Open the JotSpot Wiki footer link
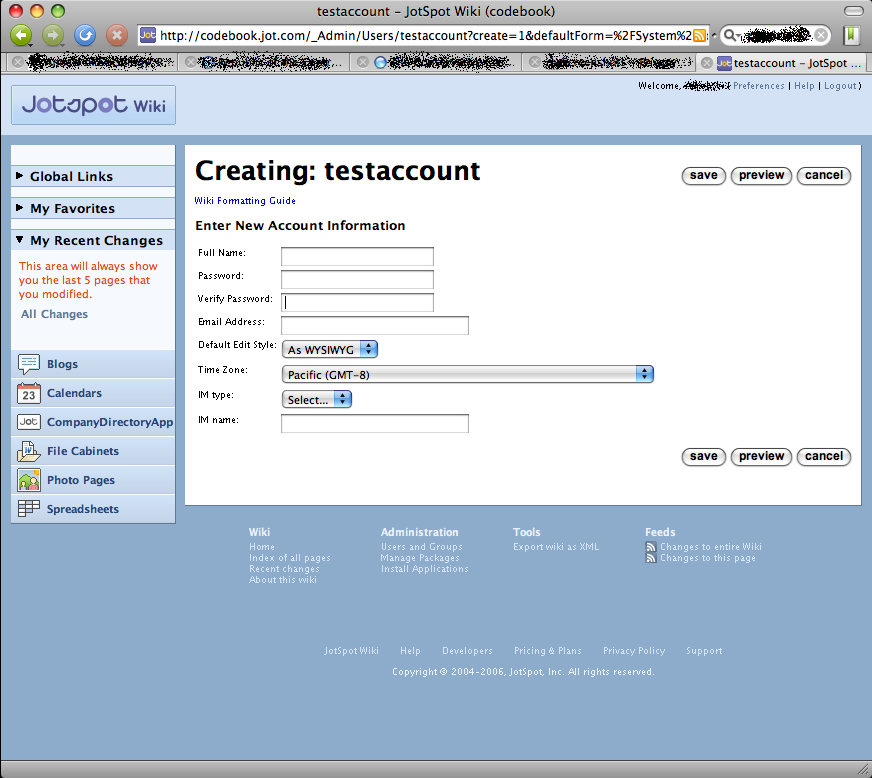The image size is (872, 778). point(351,651)
